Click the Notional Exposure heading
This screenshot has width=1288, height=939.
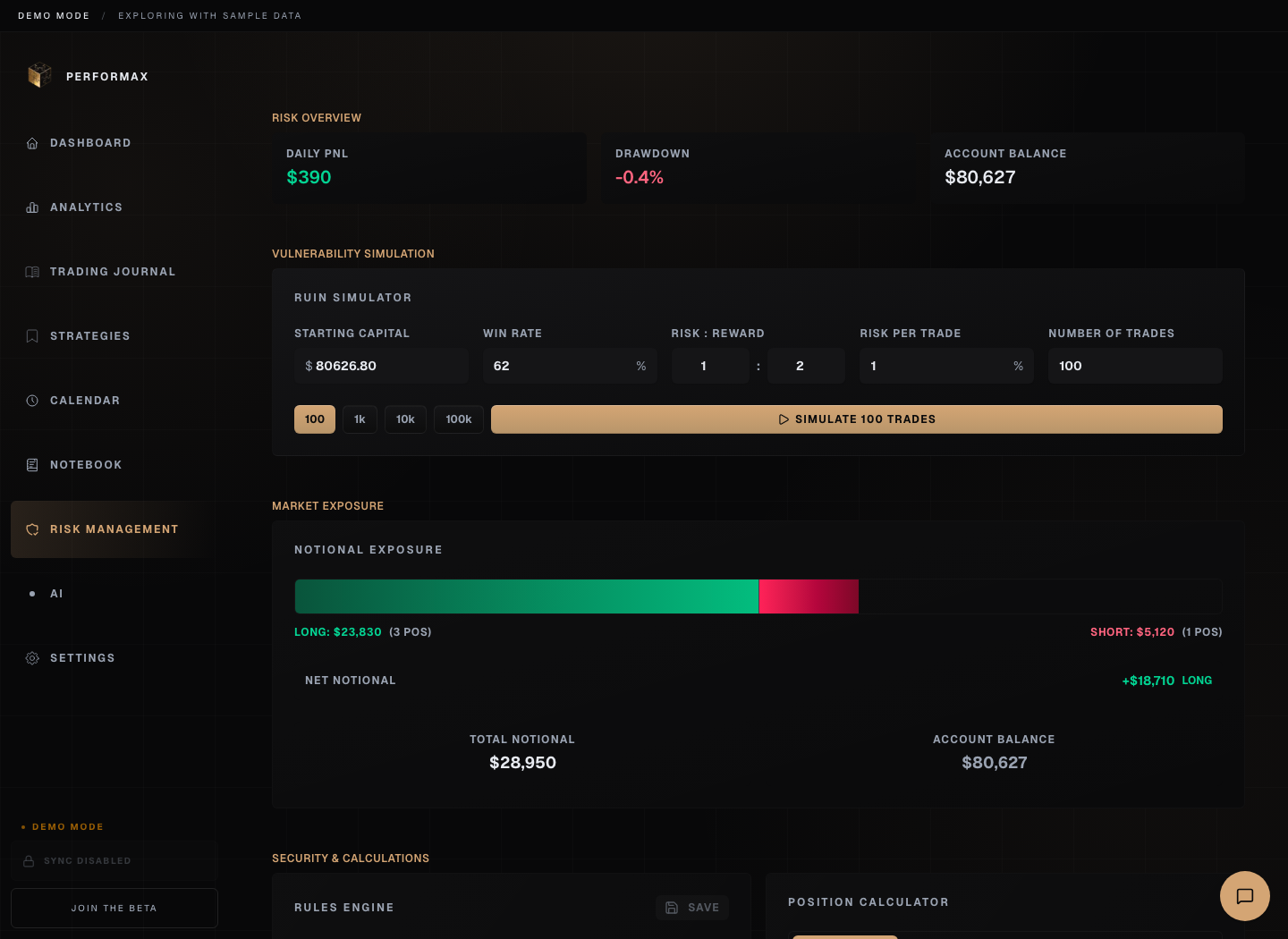pos(369,550)
